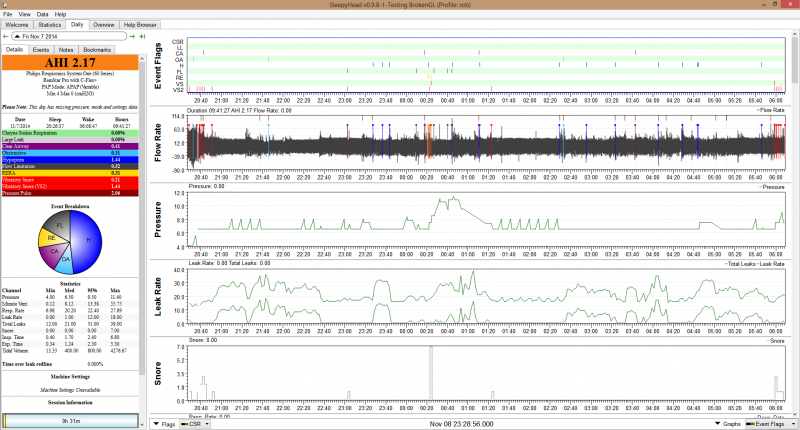The height and width of the screenshot is (430, 800).
Task: Open the CSR flag selector dropdown
Action: coord(194,424)
